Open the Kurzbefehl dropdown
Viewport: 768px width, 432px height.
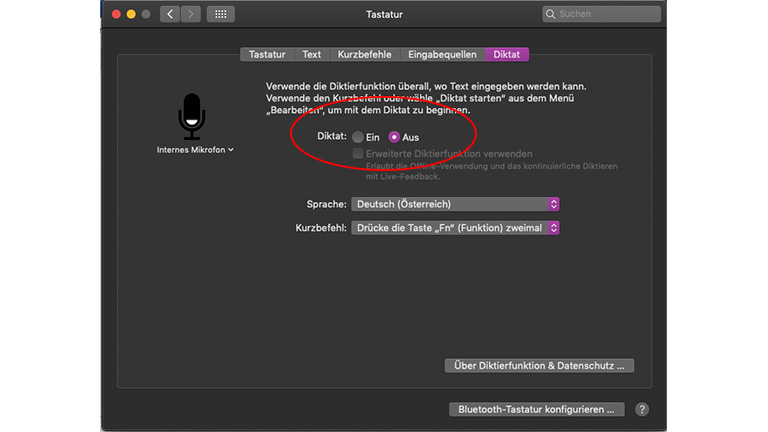point(455,228)
